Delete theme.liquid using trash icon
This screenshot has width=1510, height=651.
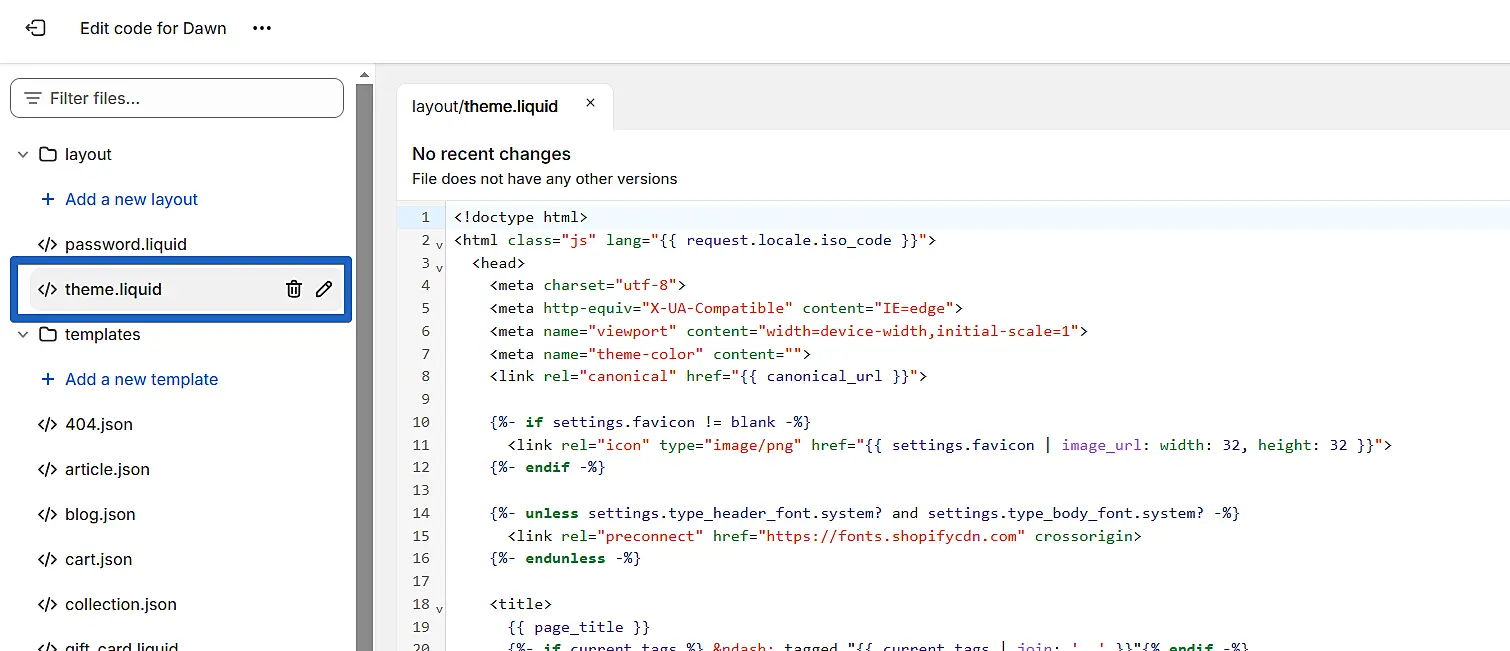pyautogui.click(x=293, y=289)
